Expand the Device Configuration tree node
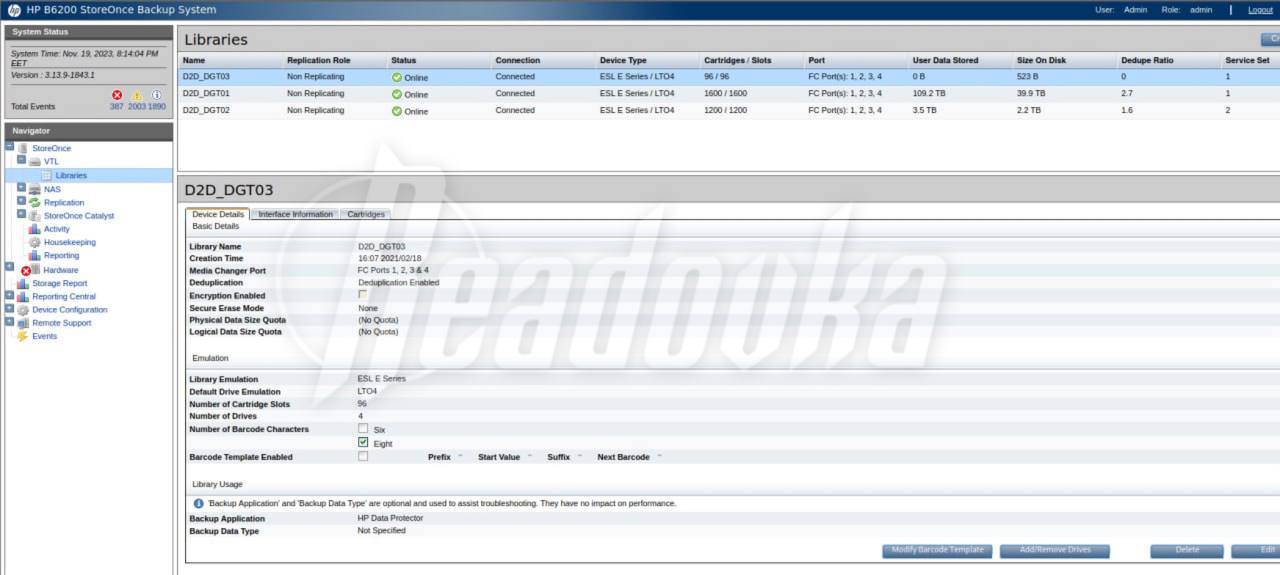Viewport: 1280px width, 575px height. pos(10,308)
